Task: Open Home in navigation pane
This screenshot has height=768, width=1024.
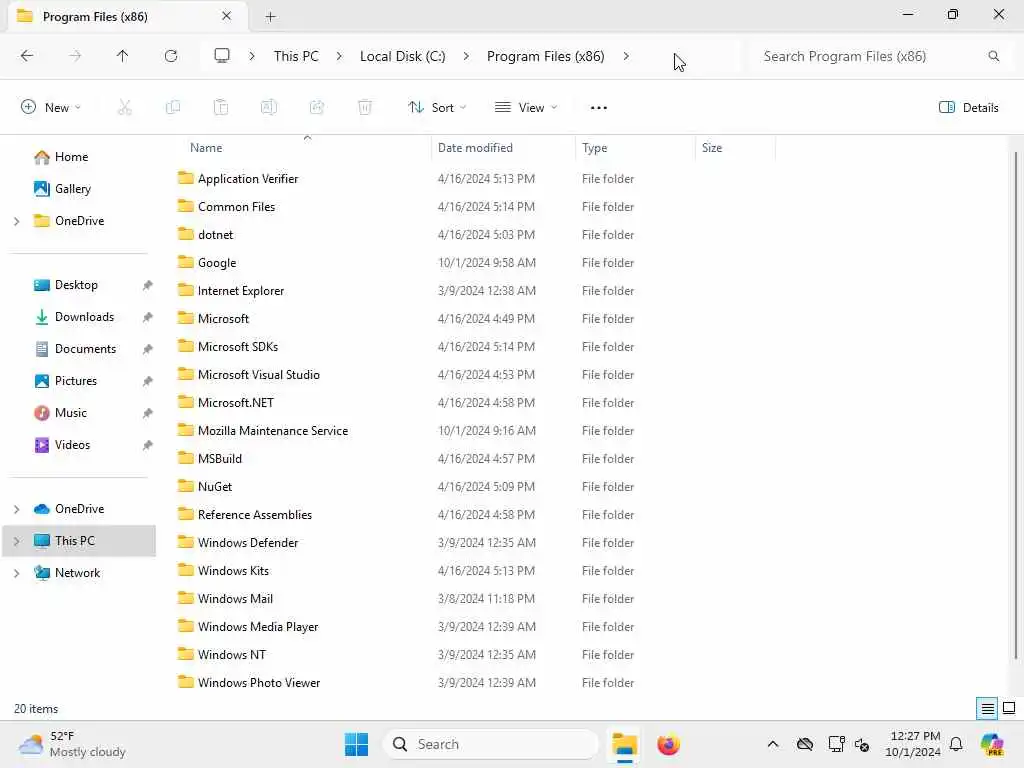Action: [x=71, y=157]
